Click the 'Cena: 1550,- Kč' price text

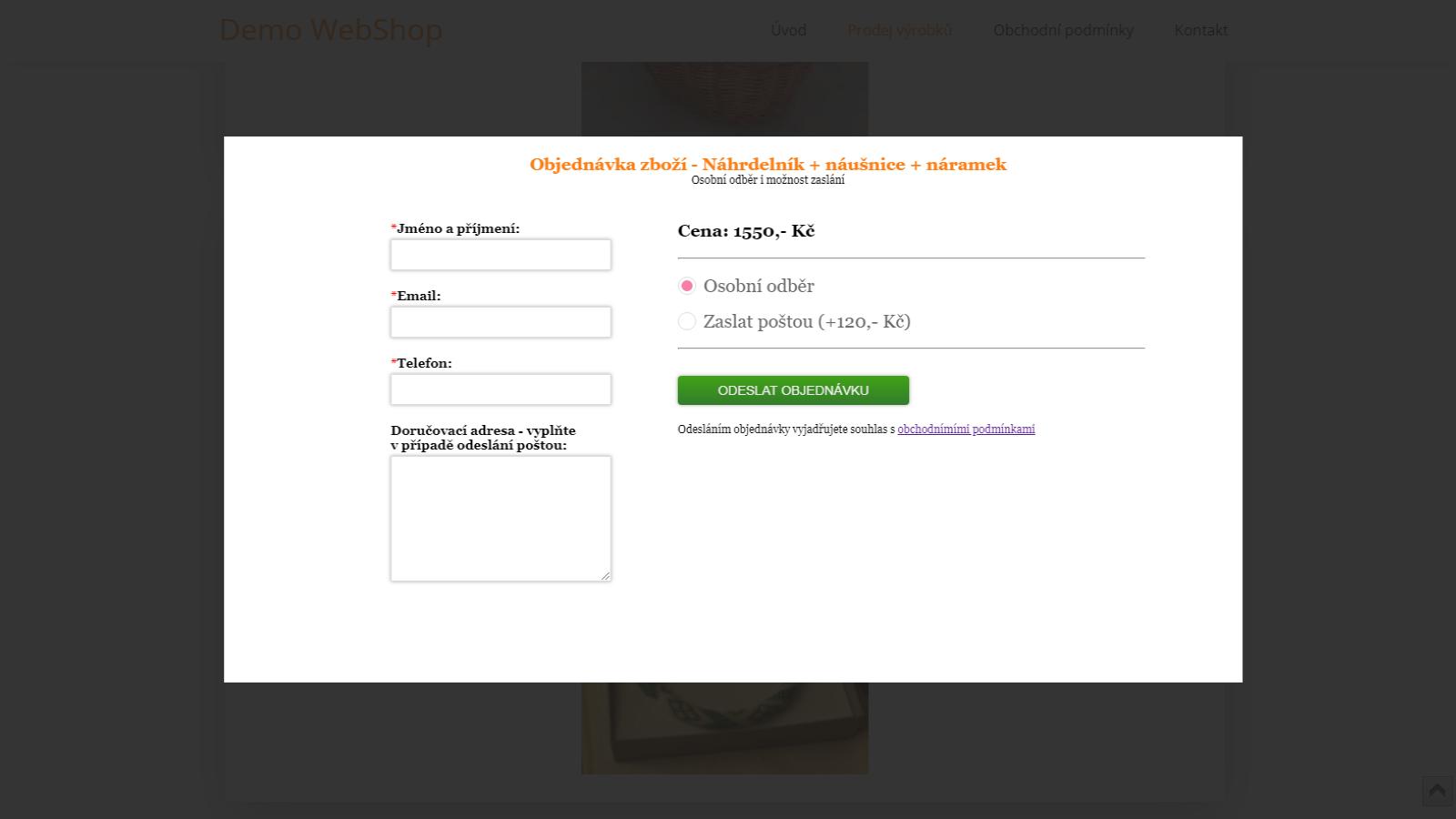point(746,231)
